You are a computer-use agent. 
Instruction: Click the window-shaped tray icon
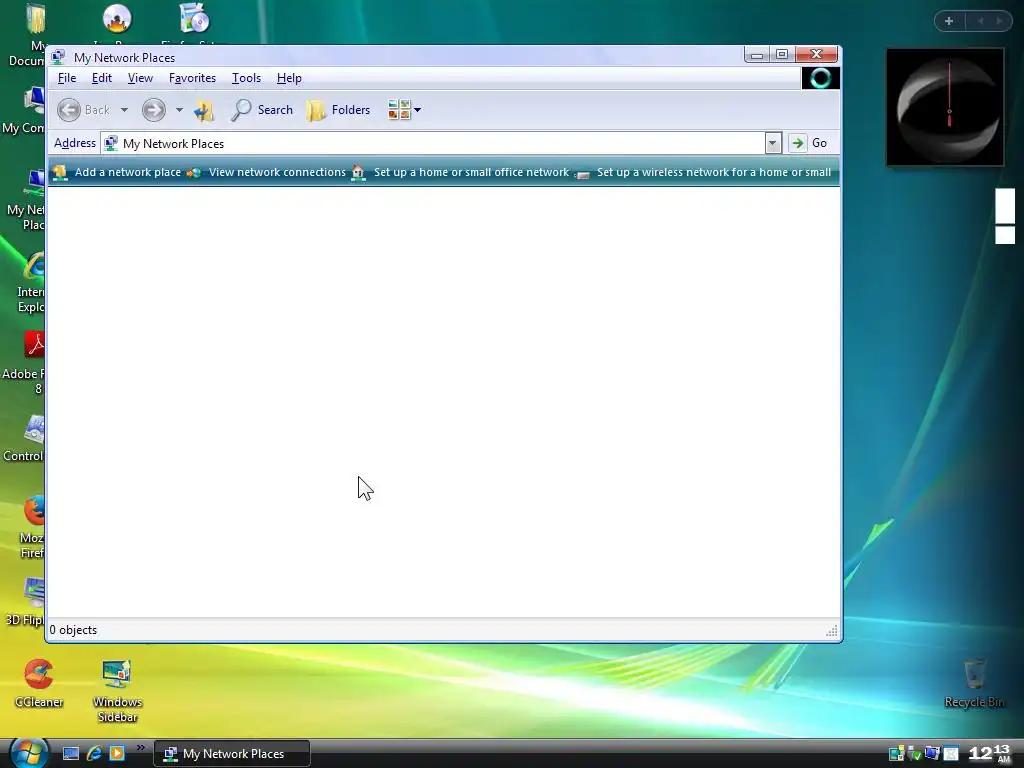951,754
